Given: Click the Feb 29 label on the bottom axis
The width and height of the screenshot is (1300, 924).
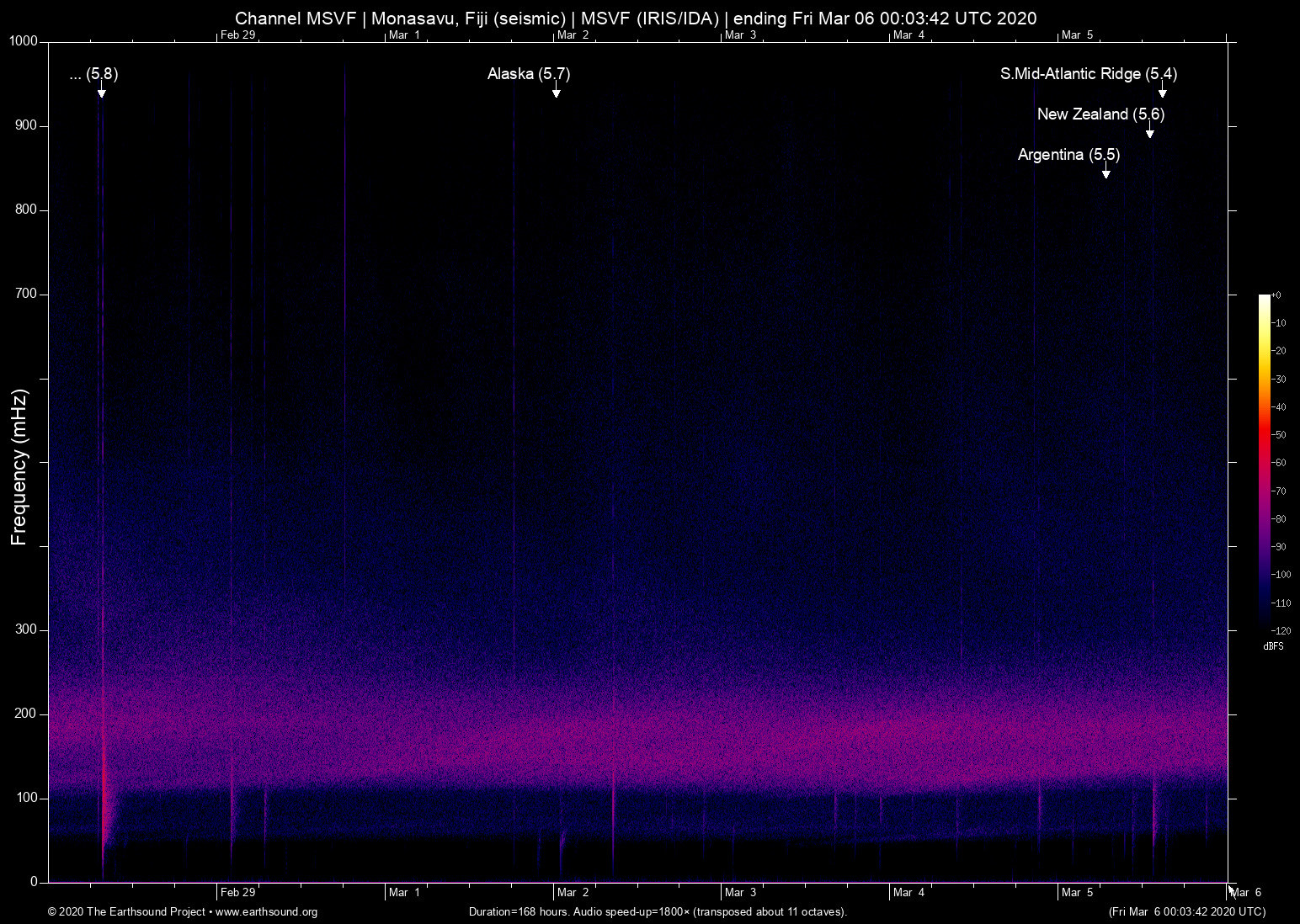Looking at the screenshot, I should tap(237, 892).
